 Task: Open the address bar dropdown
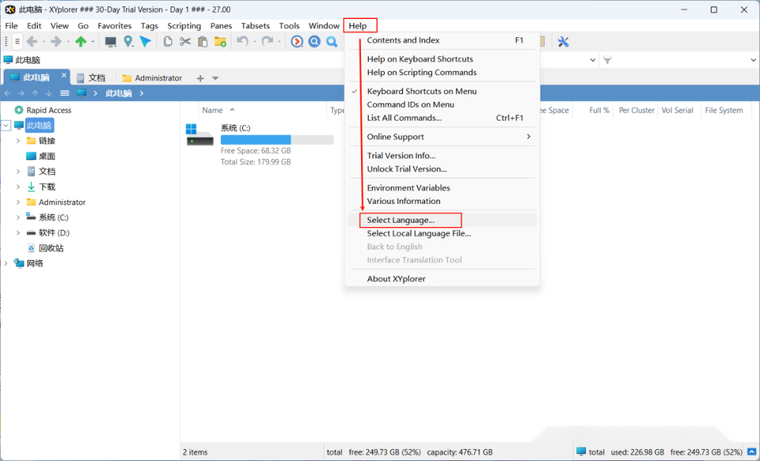[592, 60]
